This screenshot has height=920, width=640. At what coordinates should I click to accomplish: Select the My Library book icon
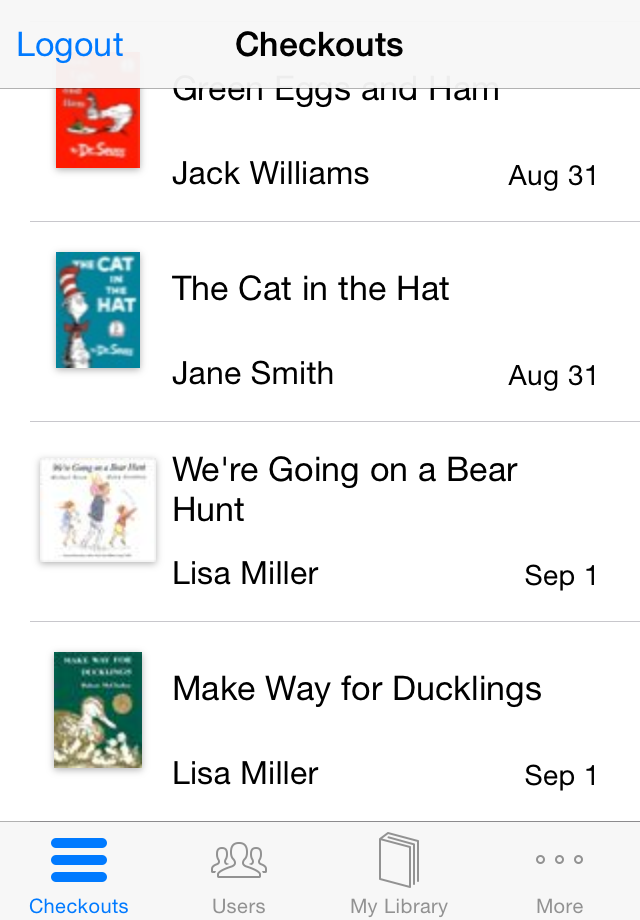pos(399,860)
